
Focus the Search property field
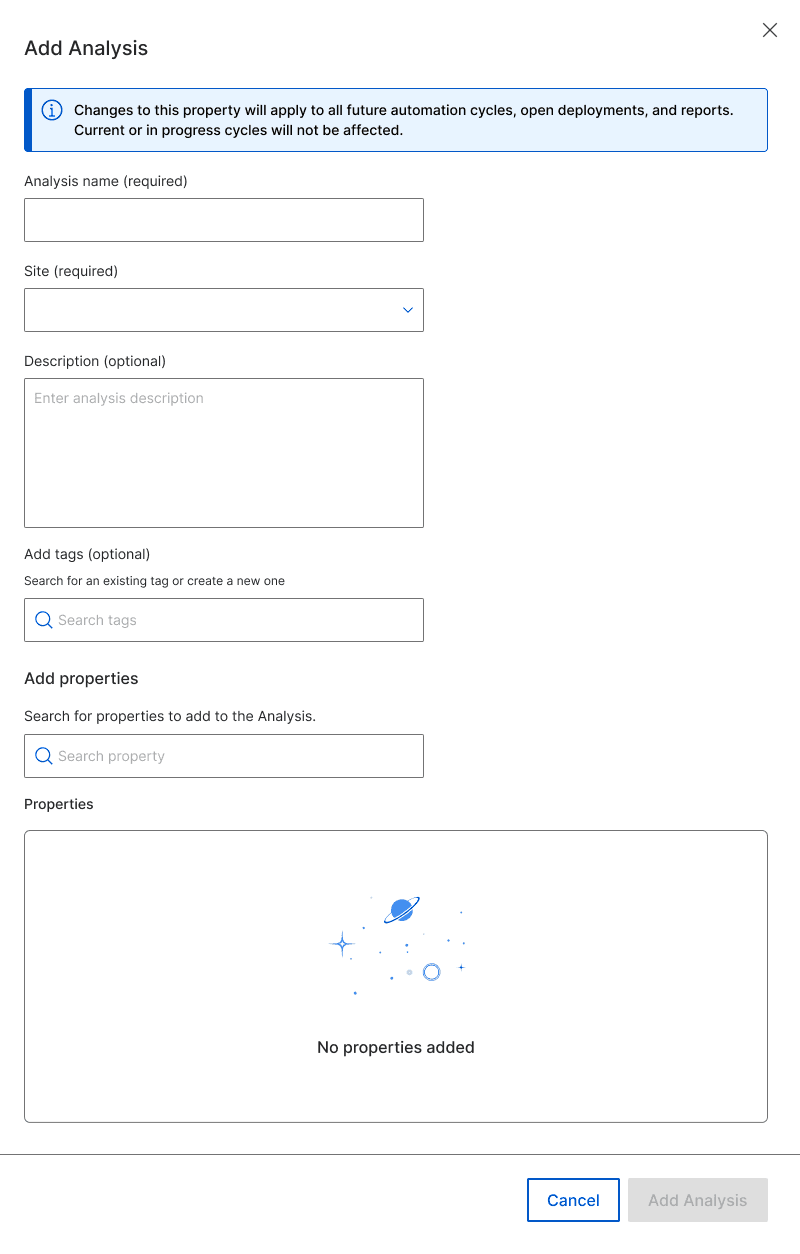pos(224,756)
